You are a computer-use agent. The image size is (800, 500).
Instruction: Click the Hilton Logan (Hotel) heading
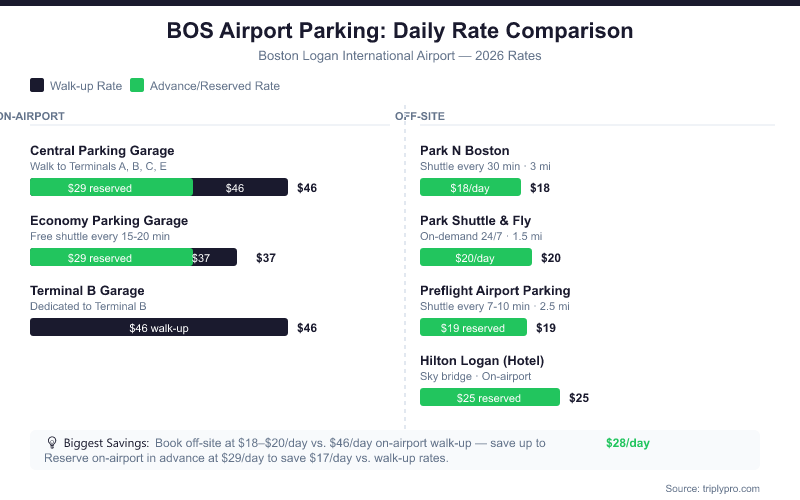tap(482, 361)
